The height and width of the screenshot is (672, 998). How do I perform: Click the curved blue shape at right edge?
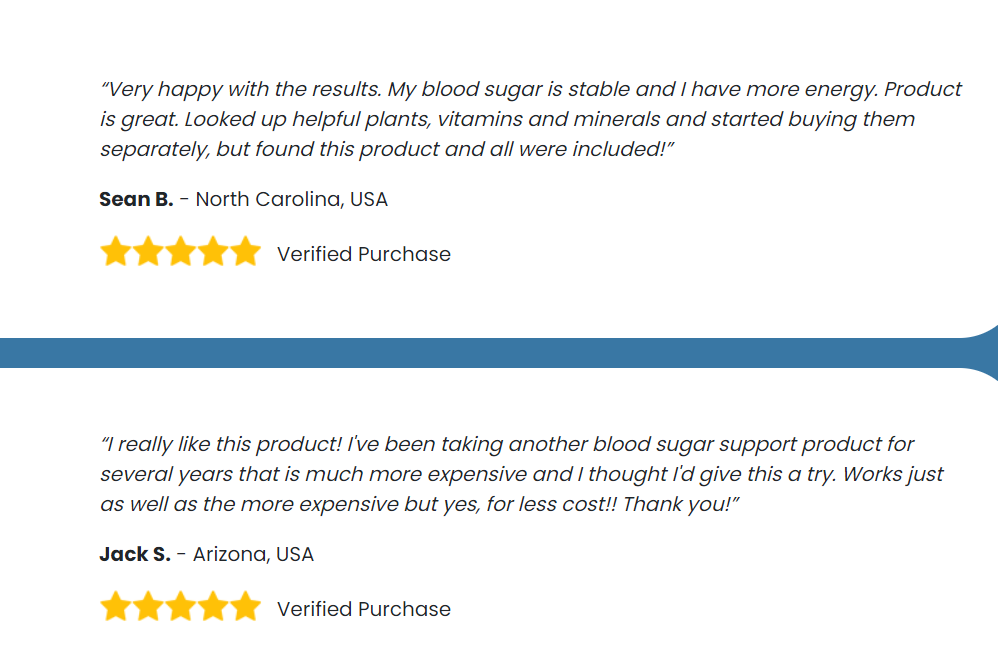pyautogui.click(x=985, y=353)
